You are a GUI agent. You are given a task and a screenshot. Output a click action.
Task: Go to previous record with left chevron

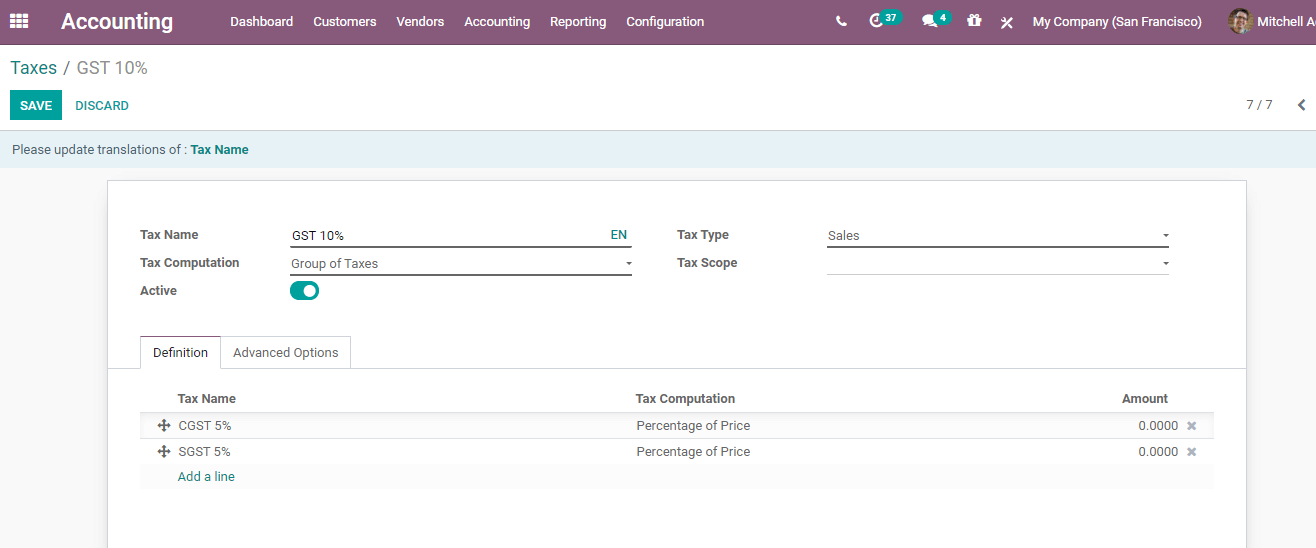(1301, 105)
